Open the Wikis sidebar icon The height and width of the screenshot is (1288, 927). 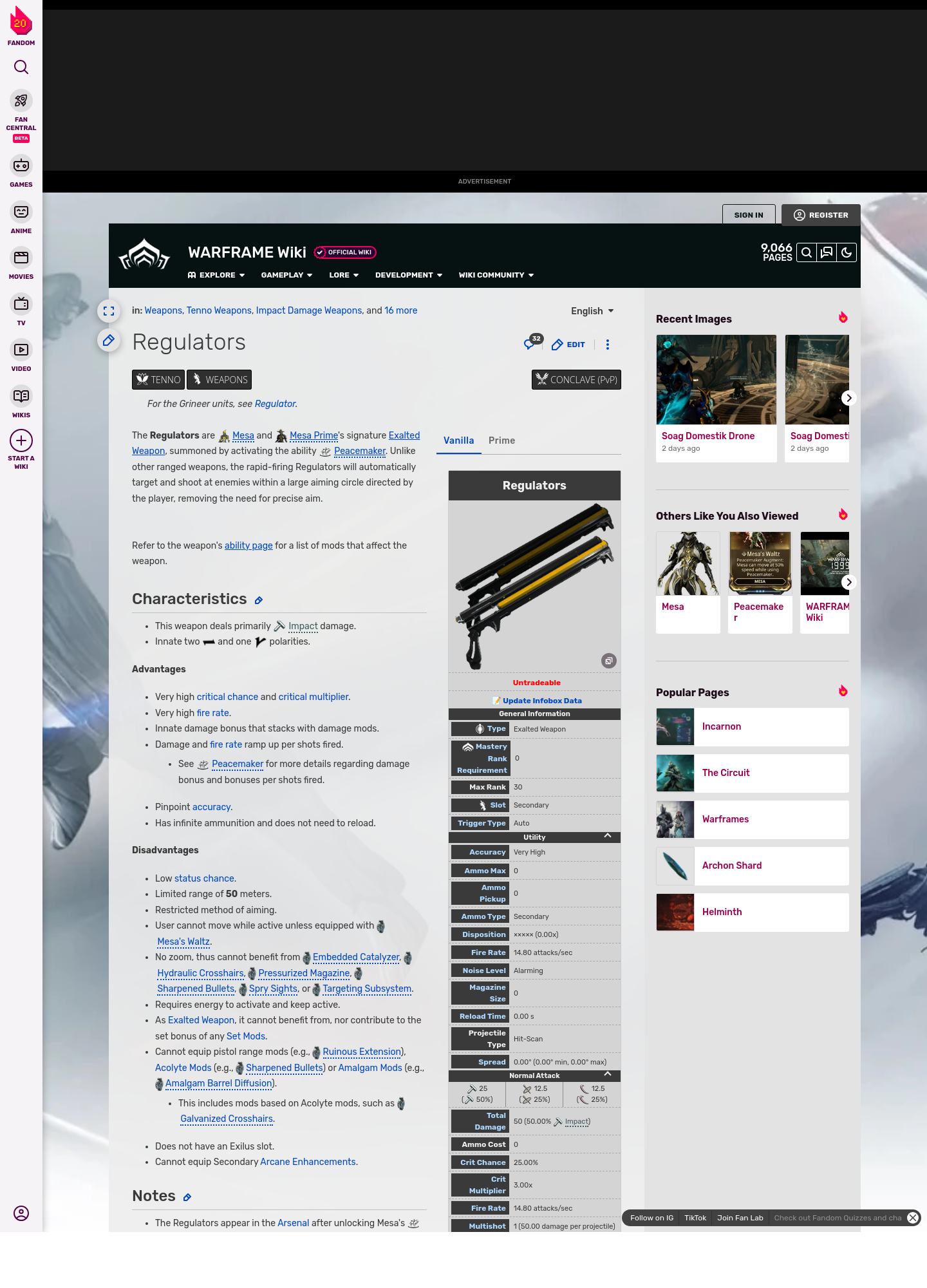(21, 396)
